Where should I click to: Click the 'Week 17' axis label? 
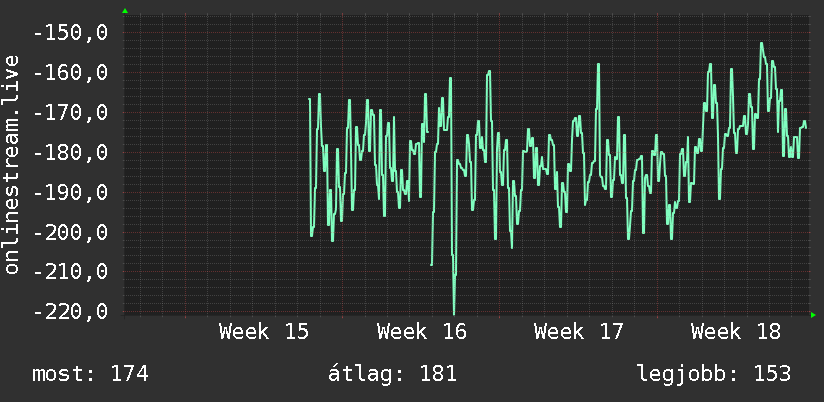point(579,332)
